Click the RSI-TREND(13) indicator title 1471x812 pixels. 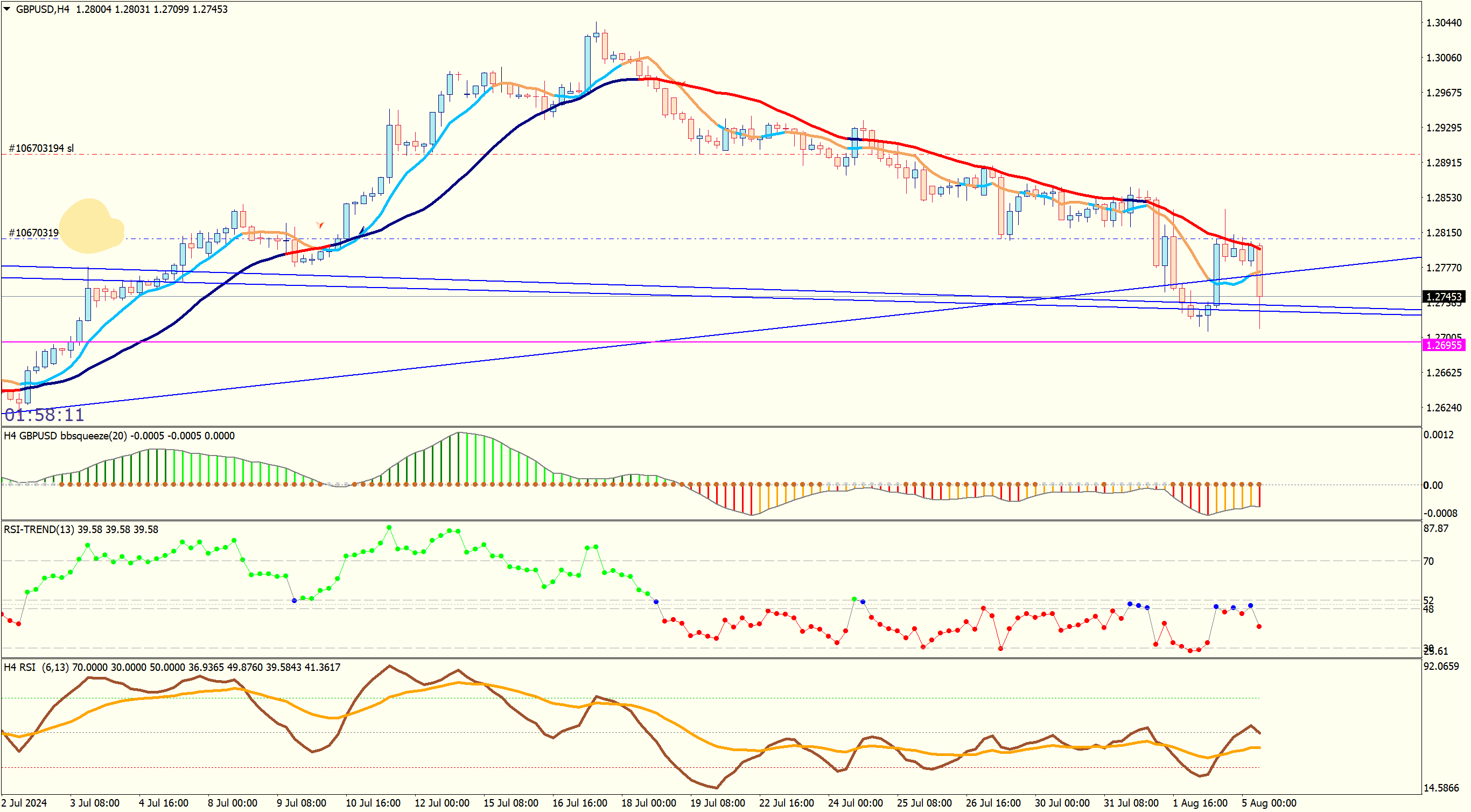(39, 529)
